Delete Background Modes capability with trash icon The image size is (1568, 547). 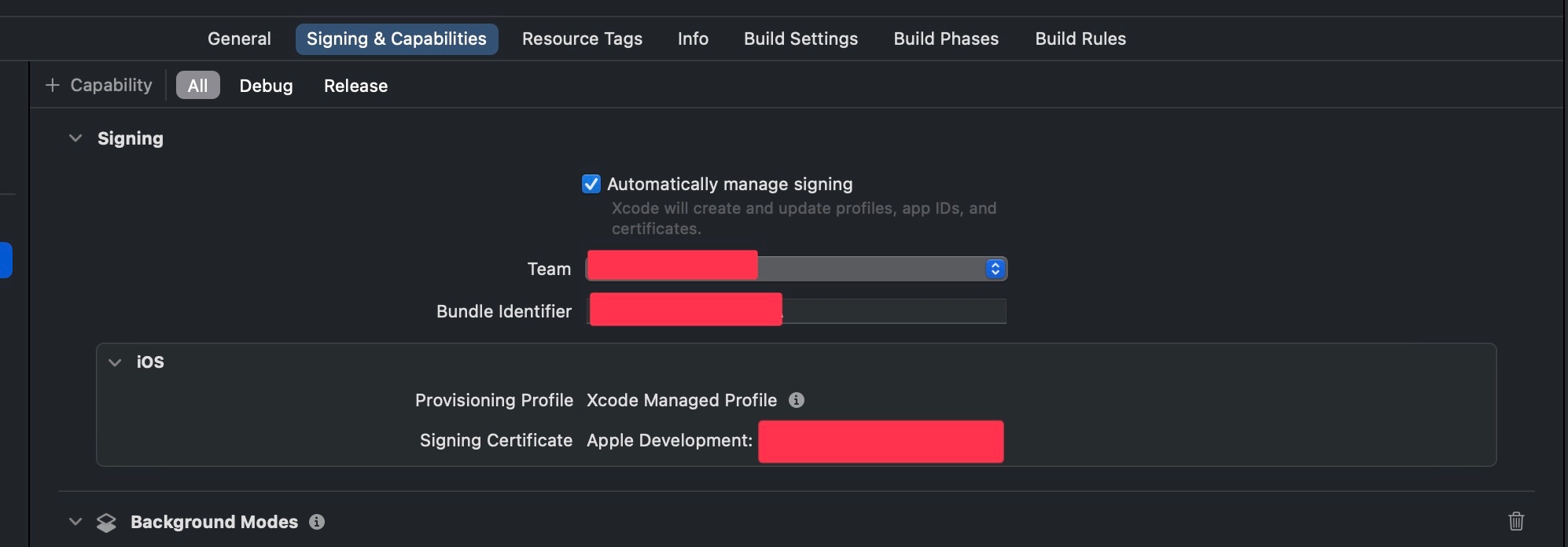pyautogui.click(x=1516, y=521)
